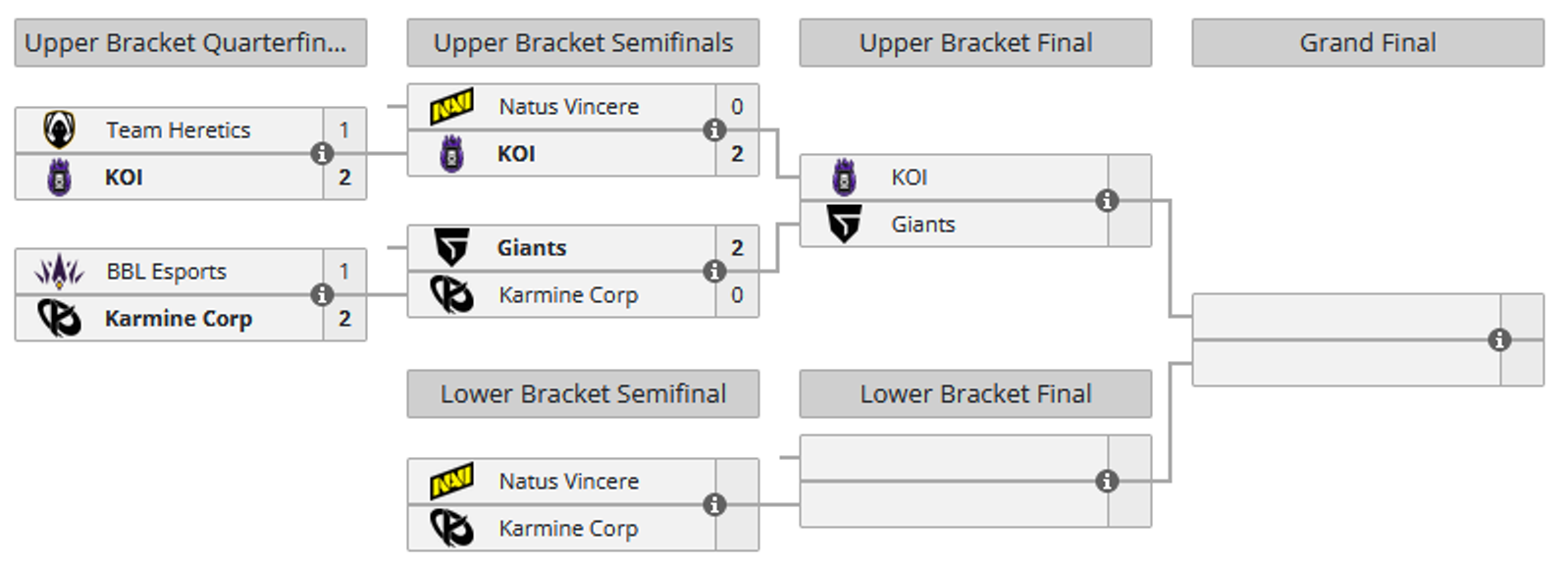
Task: Show info for Natus Vincere vs KOI semifinal
Action: tap(714, 130)
